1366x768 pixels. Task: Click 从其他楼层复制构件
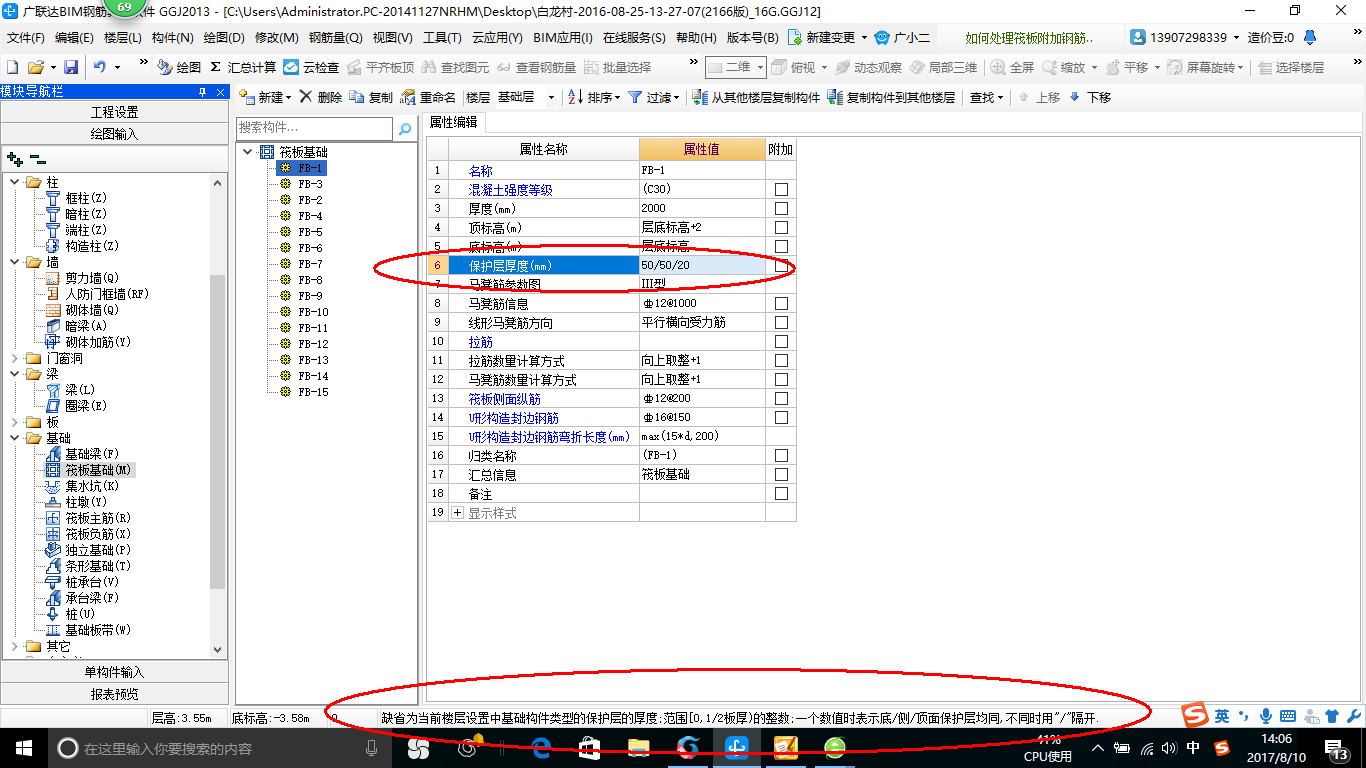(x=756, y=97)
